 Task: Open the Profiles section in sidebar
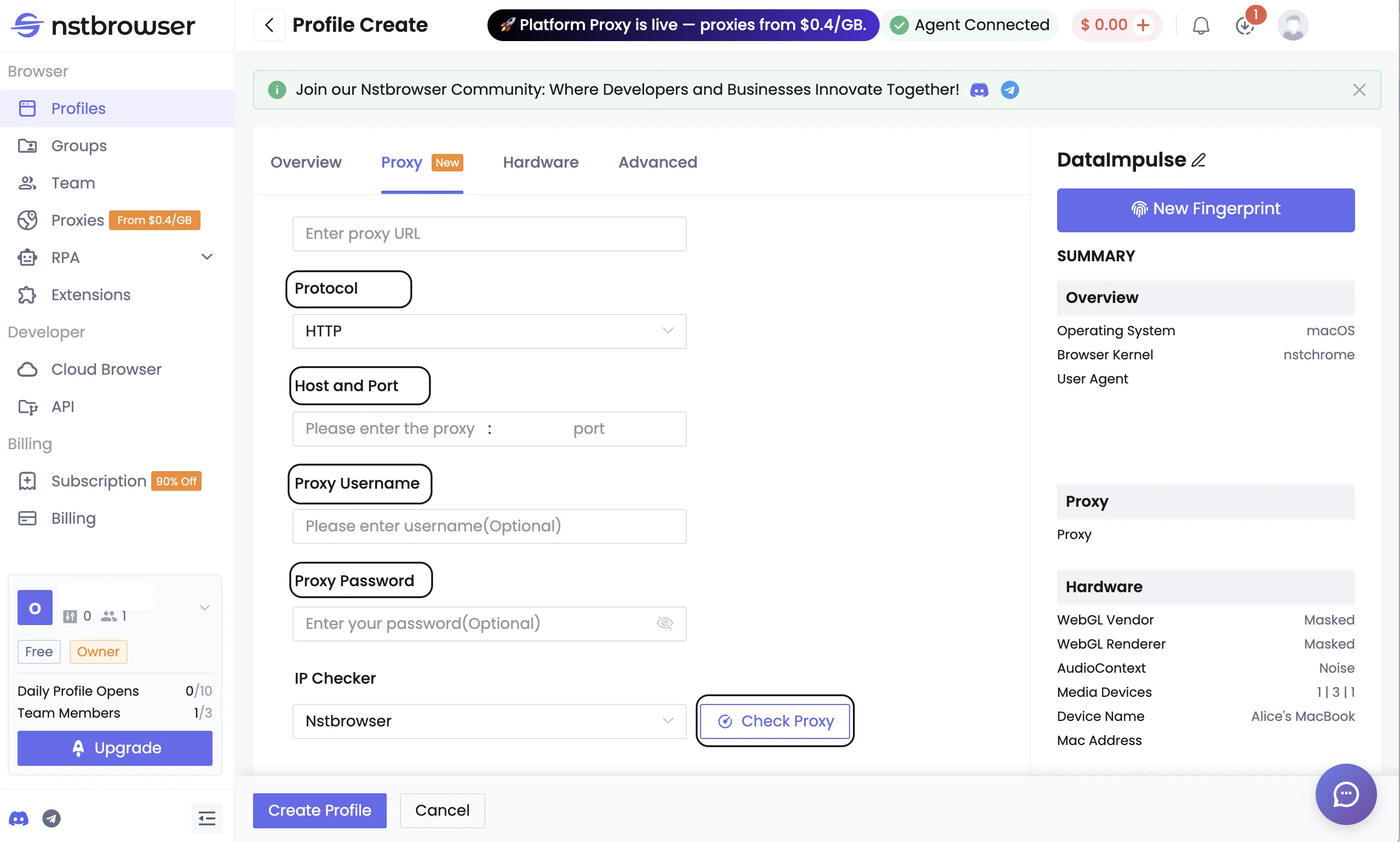tap(78, 108)
